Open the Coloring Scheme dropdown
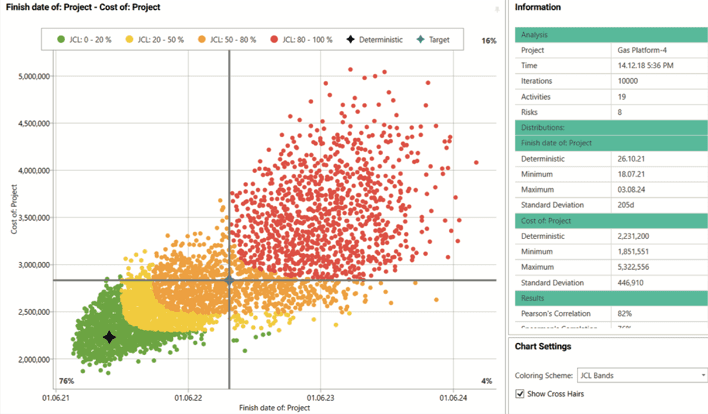The width and height of the screenshot is (708, 414). coord(643,375)
